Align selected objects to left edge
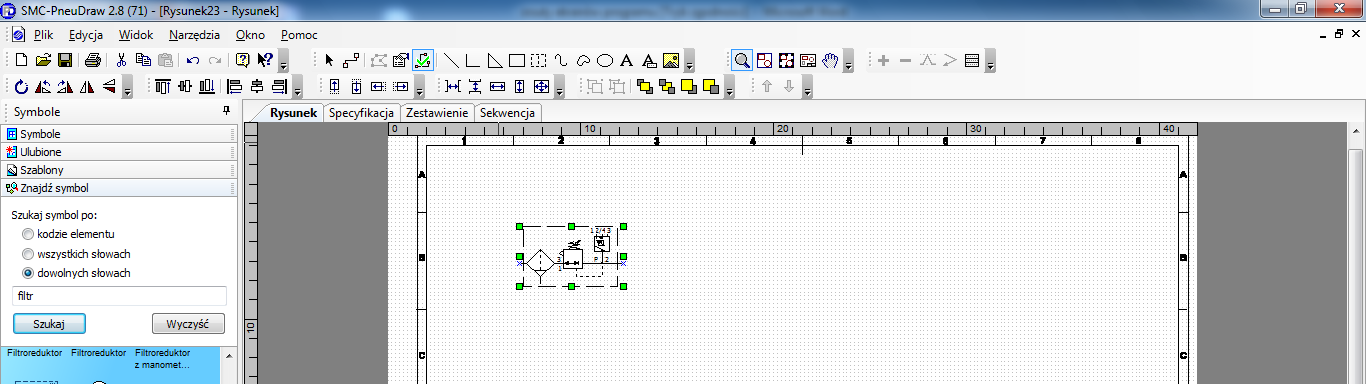1366x384 pixels. [x=235, y=86]
